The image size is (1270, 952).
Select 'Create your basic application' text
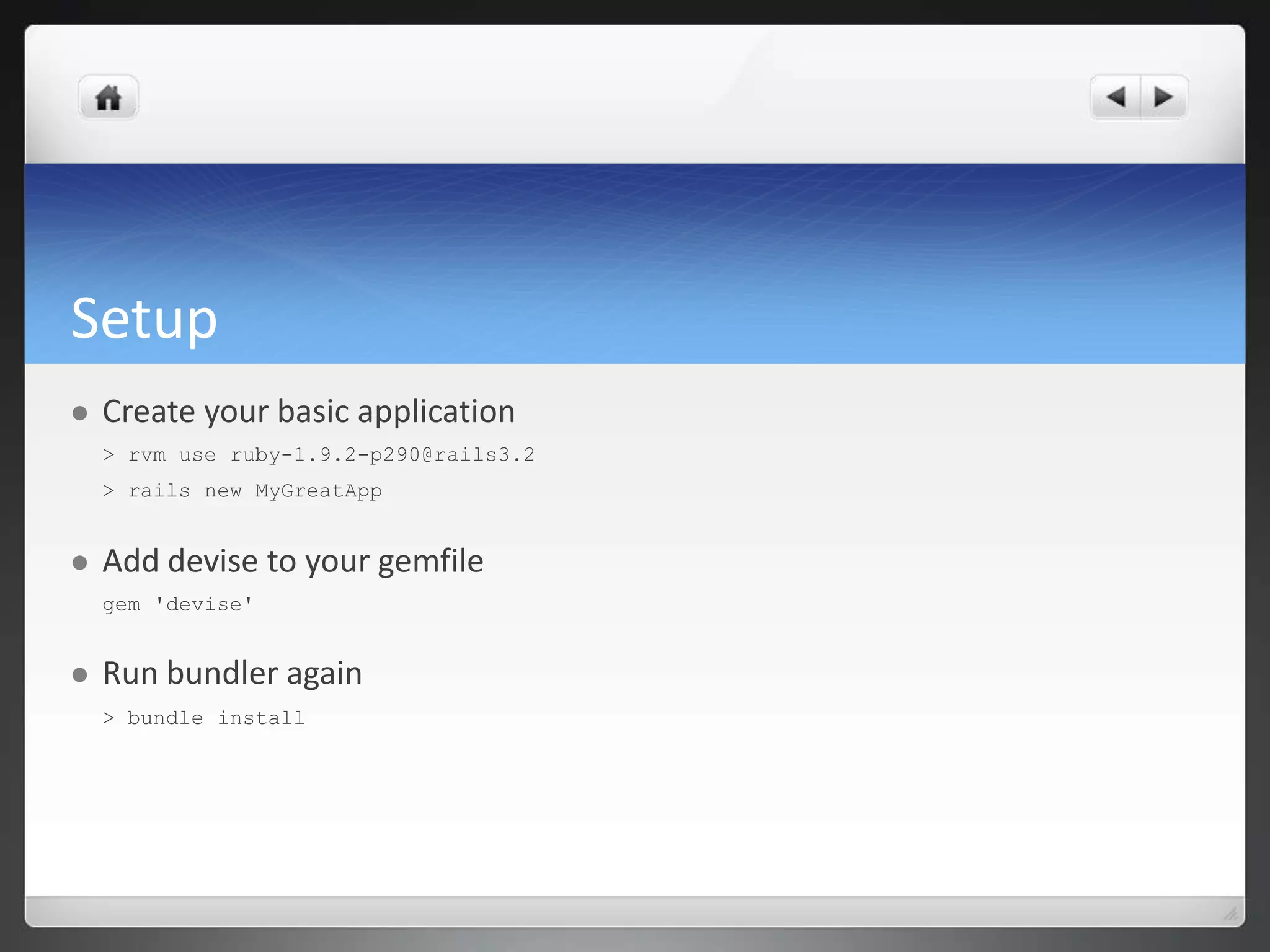[x=308, y=412]
